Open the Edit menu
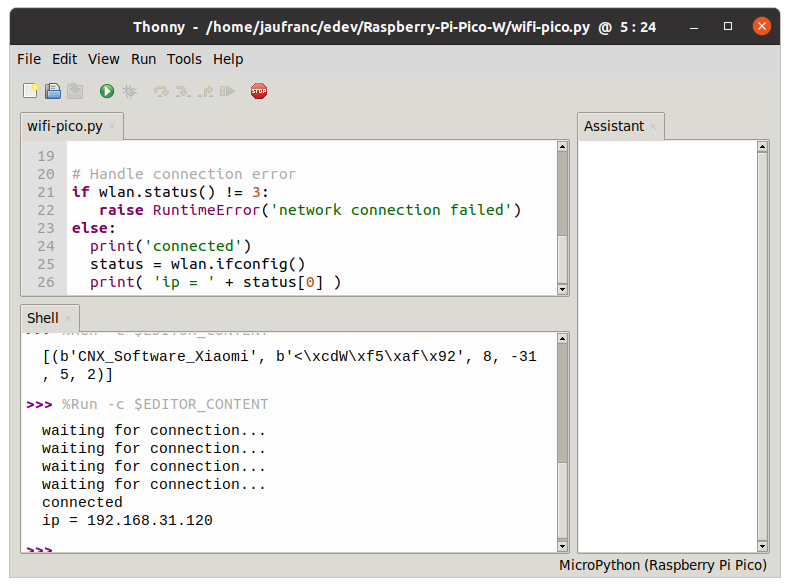 [x=64, y=59]
